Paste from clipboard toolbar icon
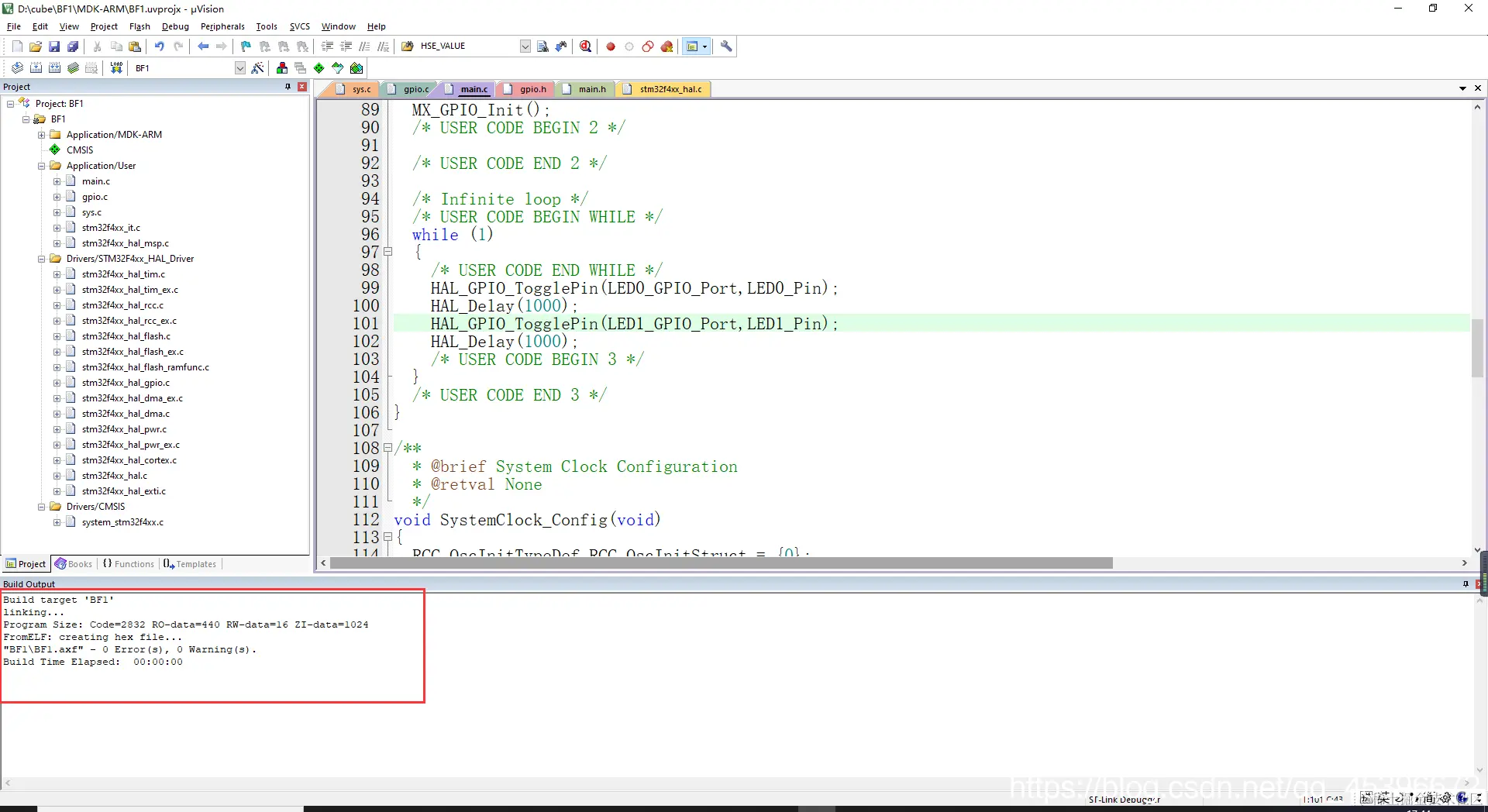1488x812 pixels. pos(135,46)
